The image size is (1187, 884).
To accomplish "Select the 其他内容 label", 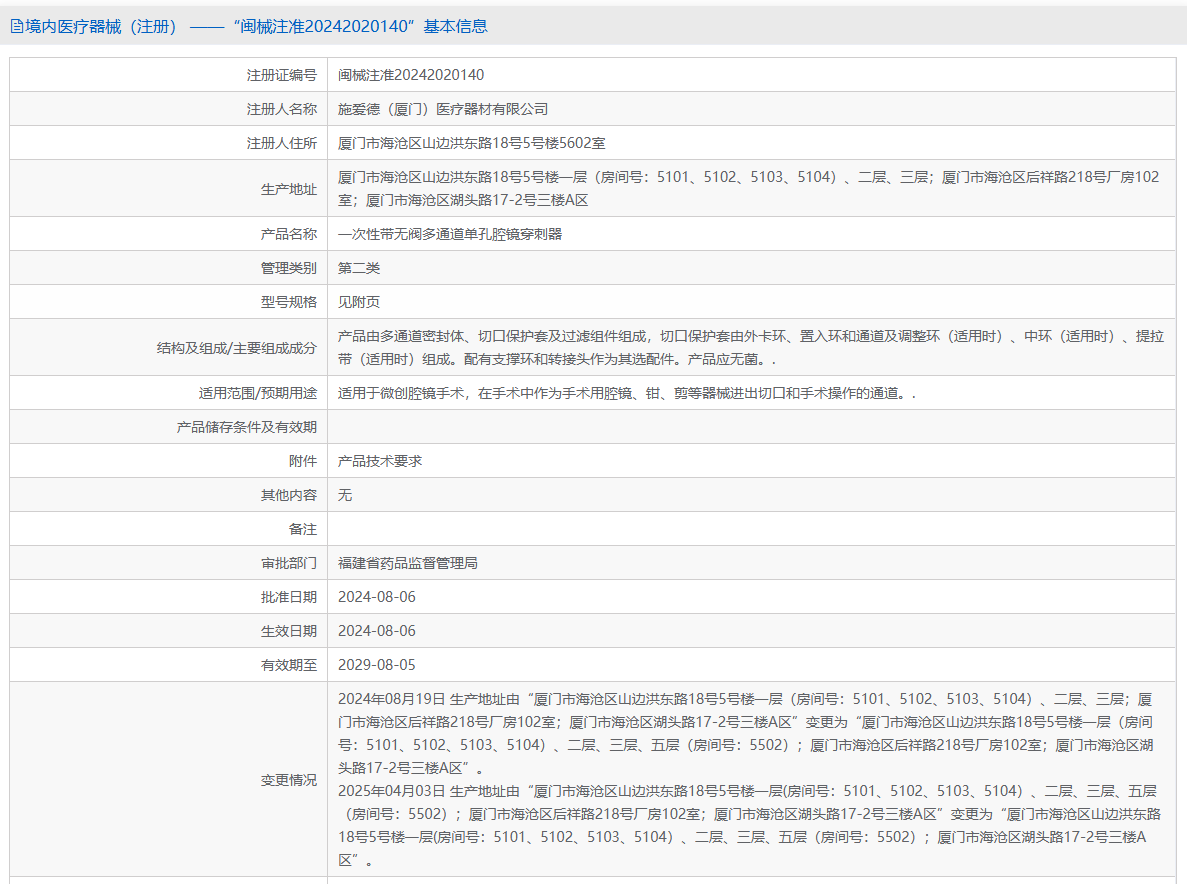I will pyautogui.click(x=289, y=495).
